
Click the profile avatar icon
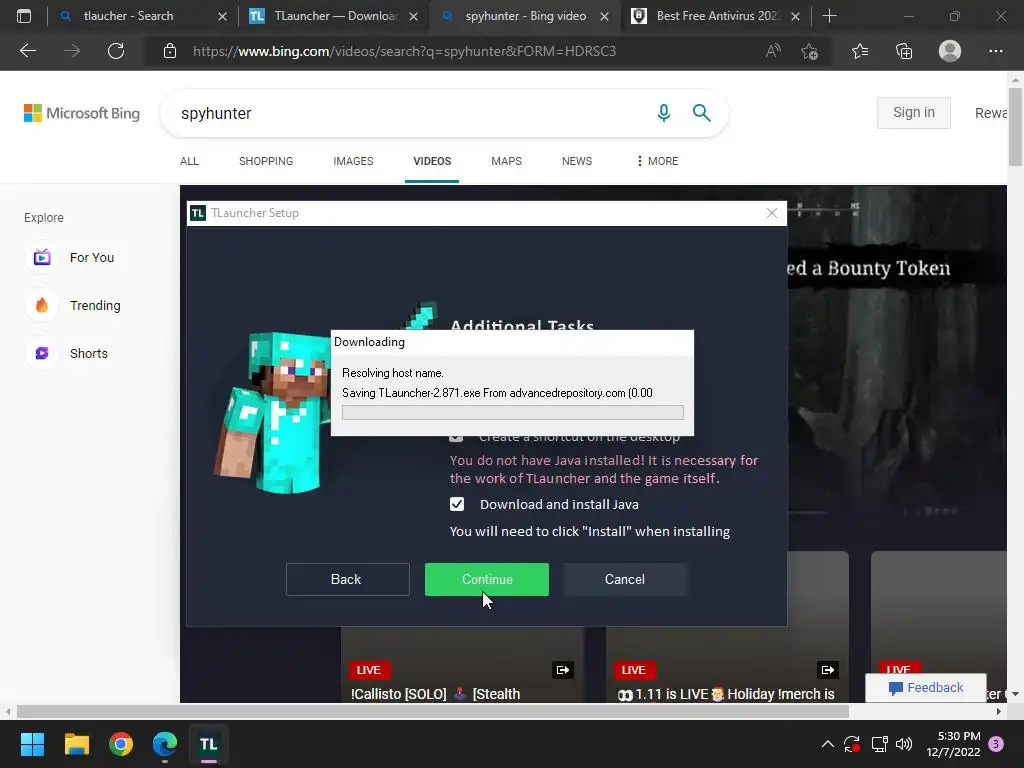(950, 51)
